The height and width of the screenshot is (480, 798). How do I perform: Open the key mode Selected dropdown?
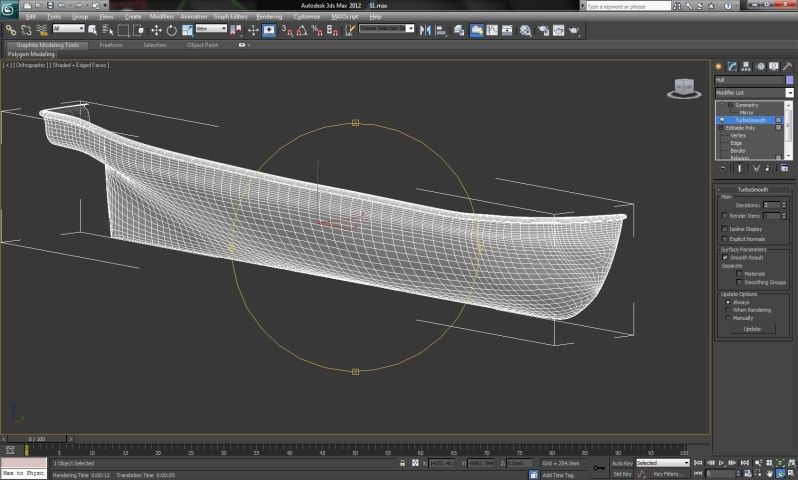(663, 463)
